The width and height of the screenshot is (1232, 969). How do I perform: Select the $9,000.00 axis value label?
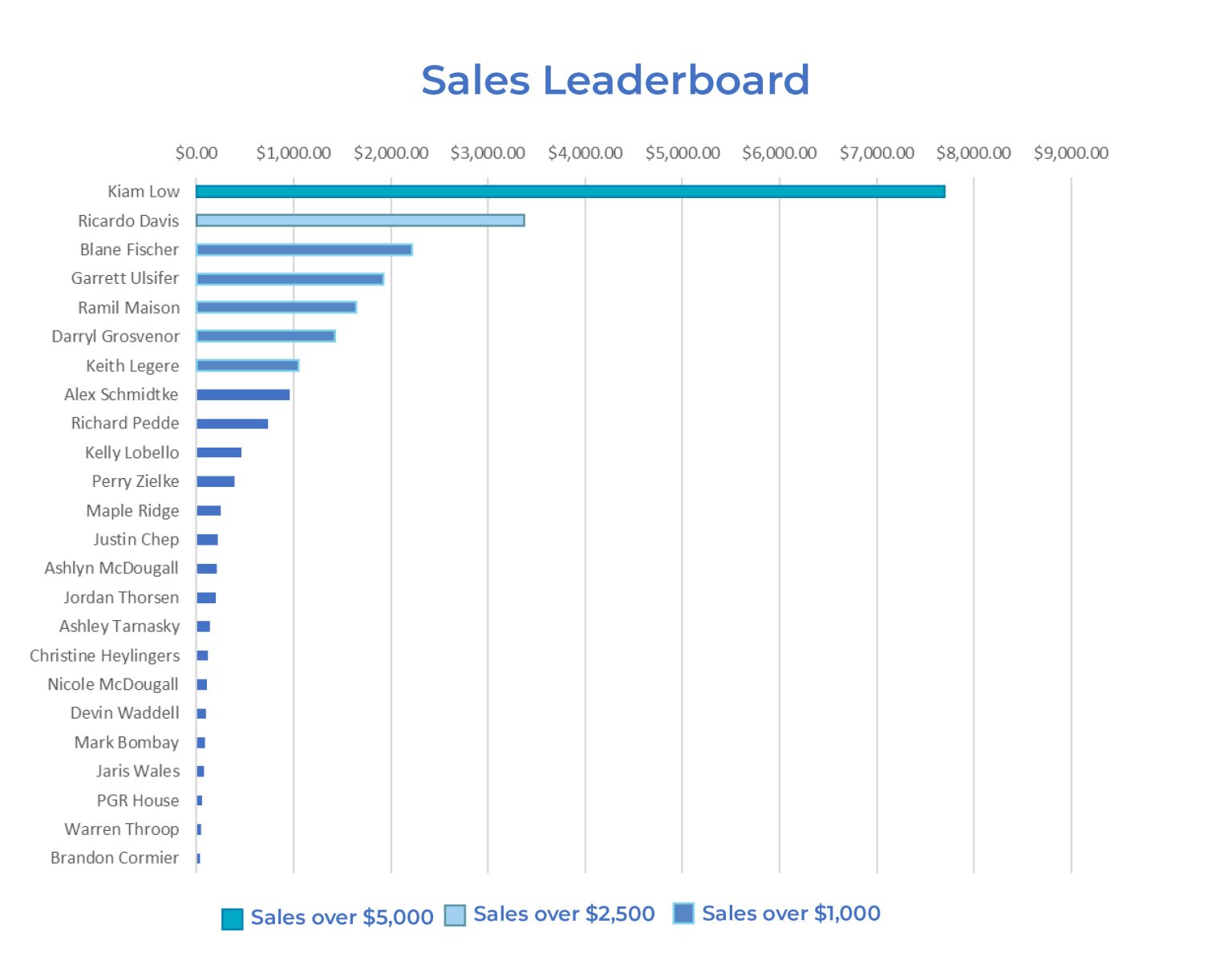tap(1071, 153)
